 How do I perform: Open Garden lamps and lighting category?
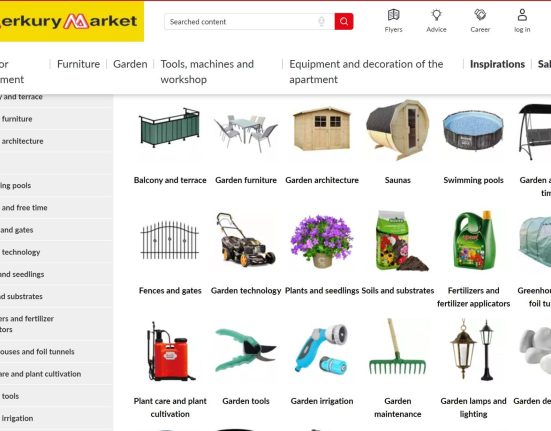[473, 407]
